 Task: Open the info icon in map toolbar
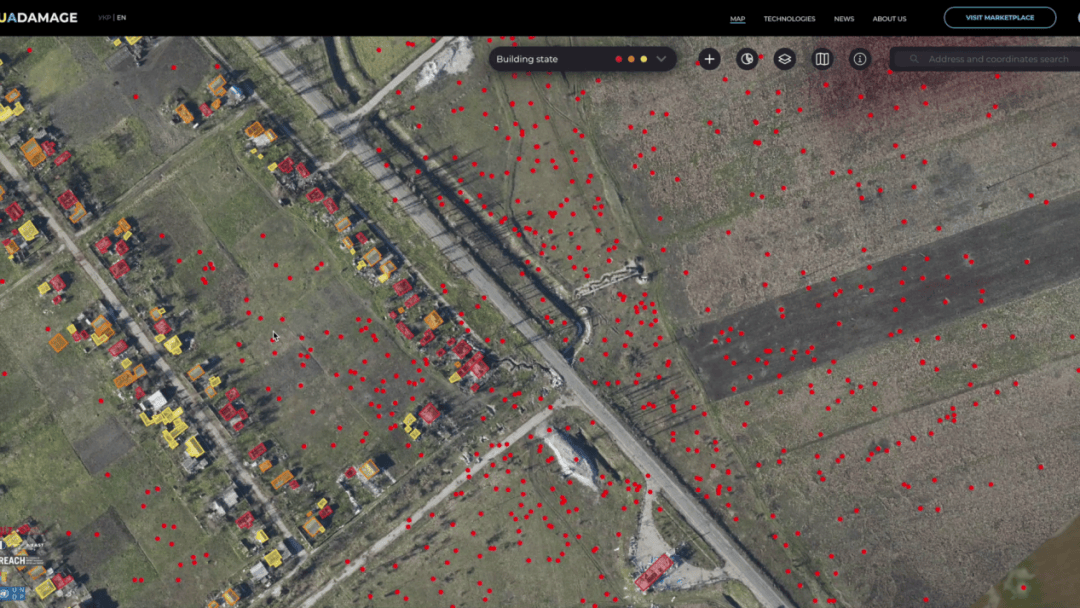tap(860, 59)
